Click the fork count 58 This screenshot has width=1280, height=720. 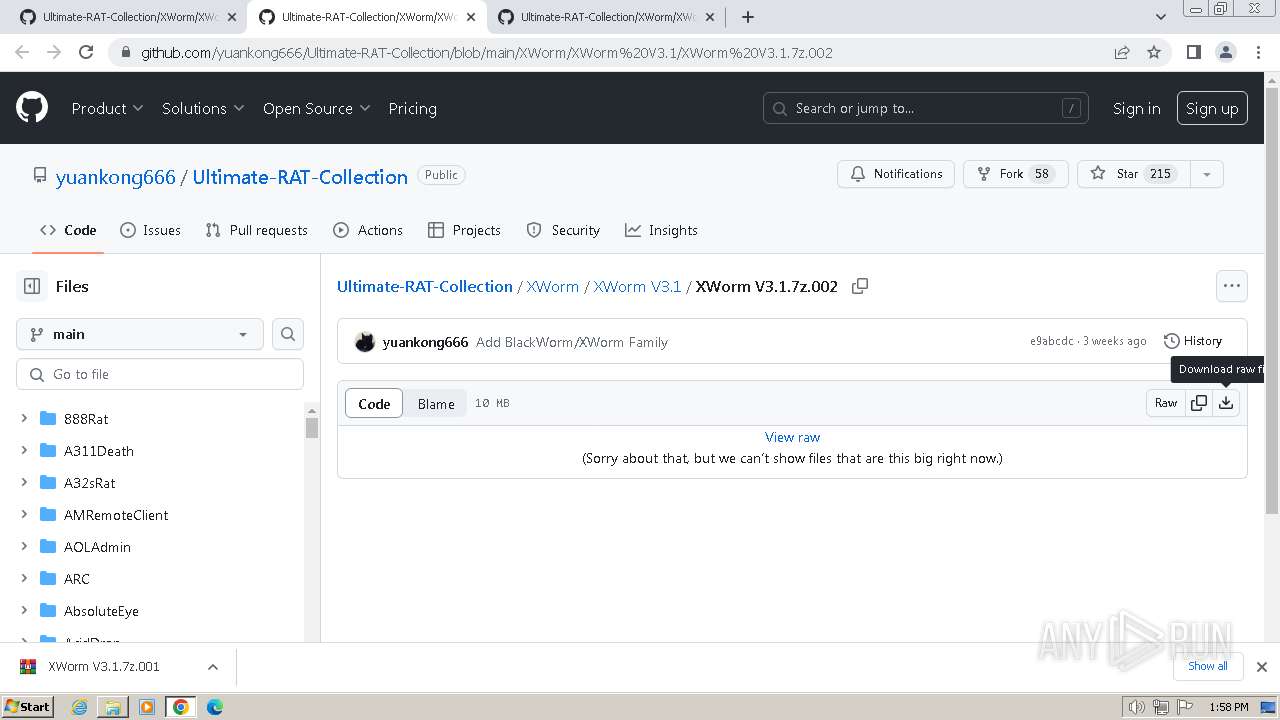(x=1042, y=174)
